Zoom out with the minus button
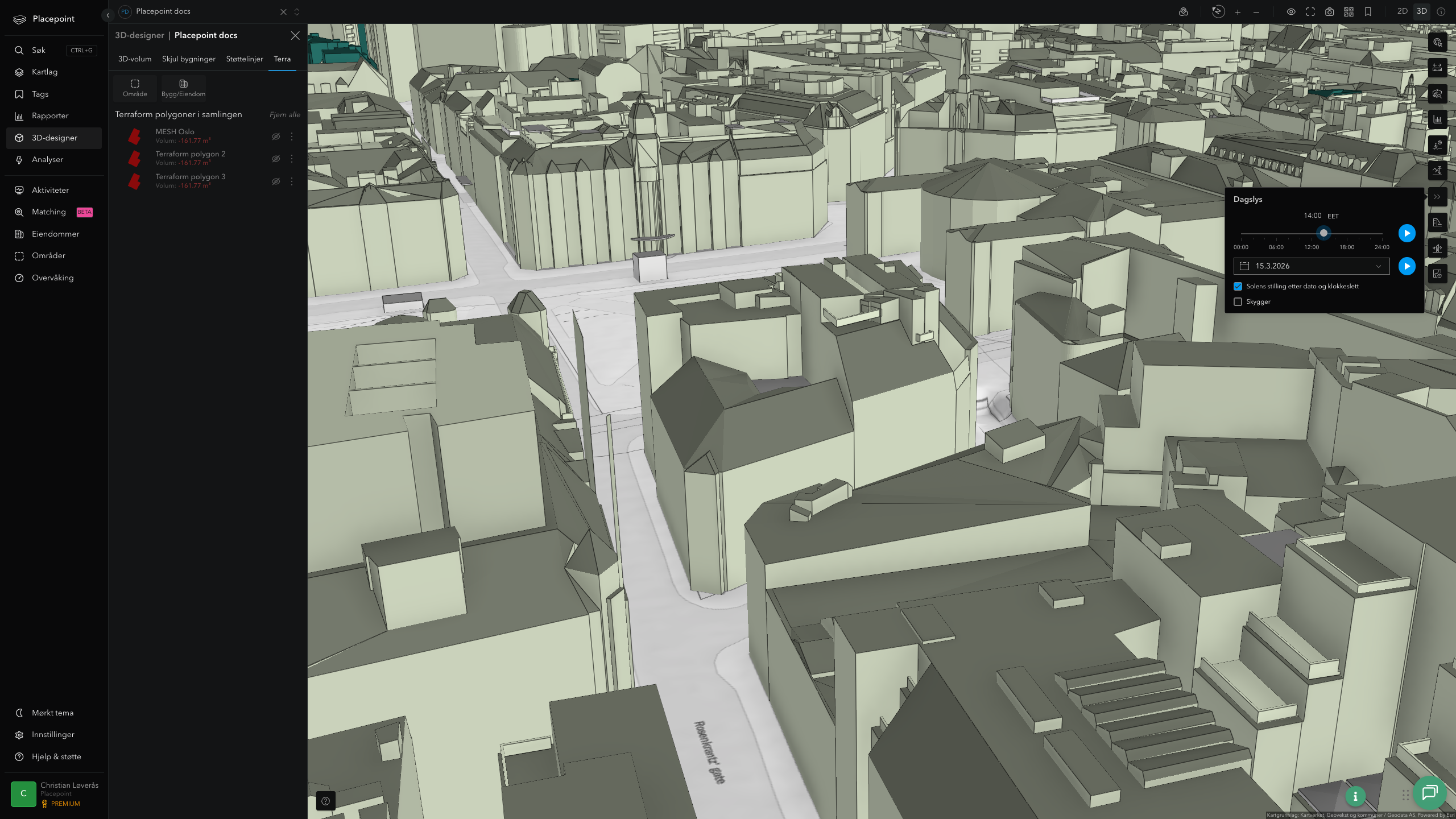 [x=1256, y=12]
